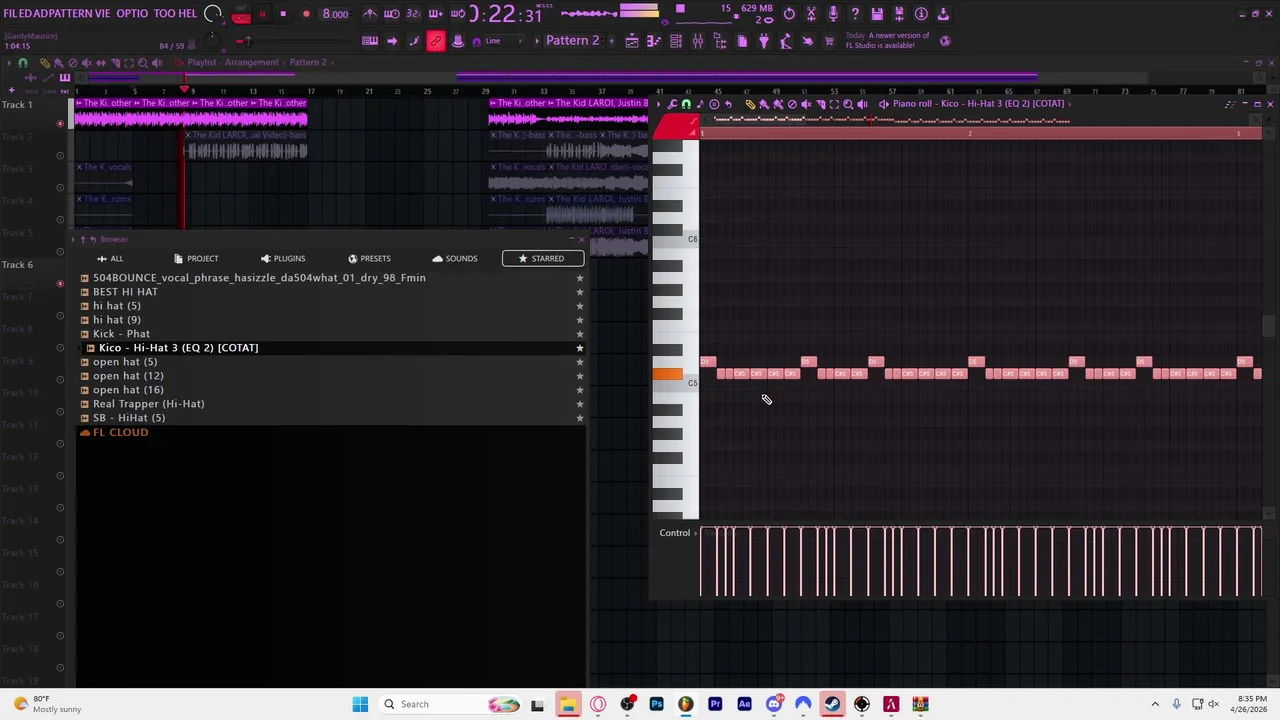Viewport: 1280px width, 720px height.
Task: Open the OPTIONS menu
Action: [x=132, y=14]
